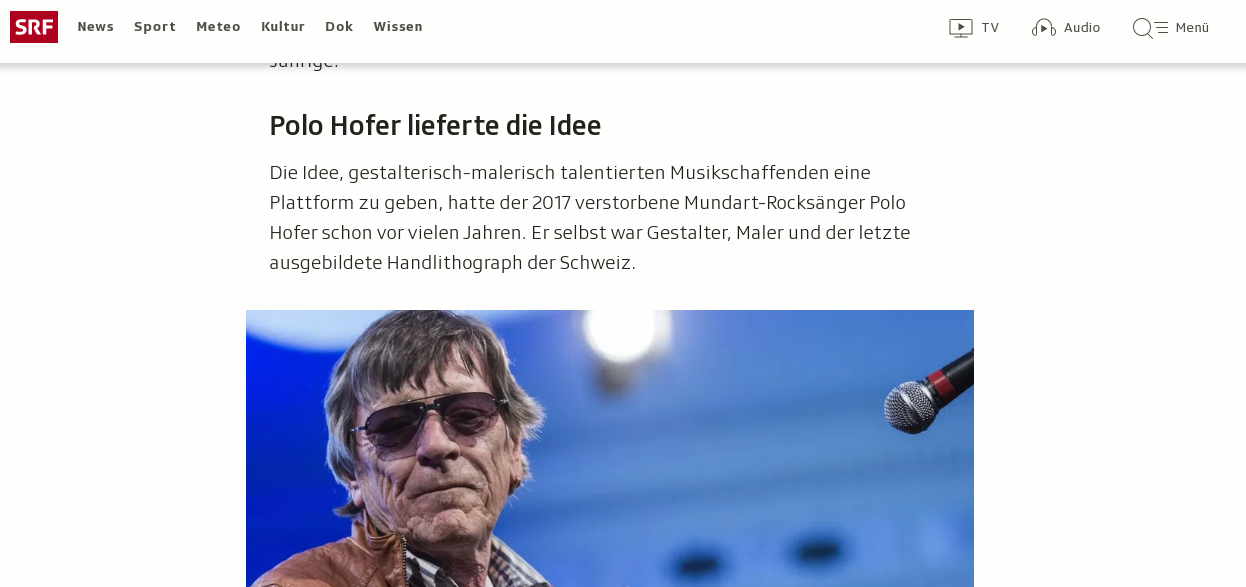Click the paragraph starting with Die Idee
Screen dimensions: 1246x587
[x=590, y=218]
